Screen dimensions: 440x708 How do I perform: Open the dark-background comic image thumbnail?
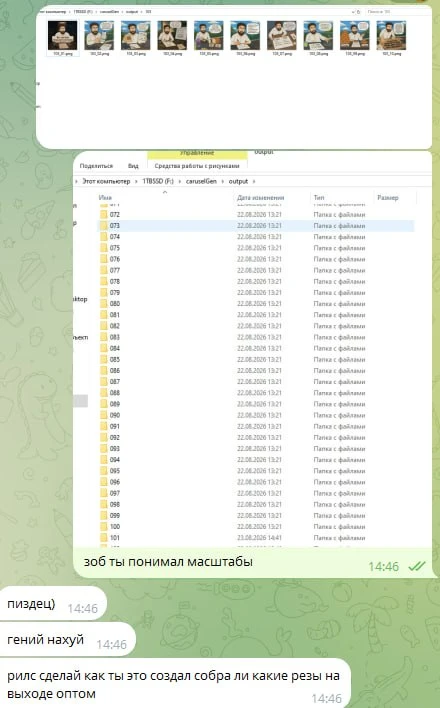63,35
